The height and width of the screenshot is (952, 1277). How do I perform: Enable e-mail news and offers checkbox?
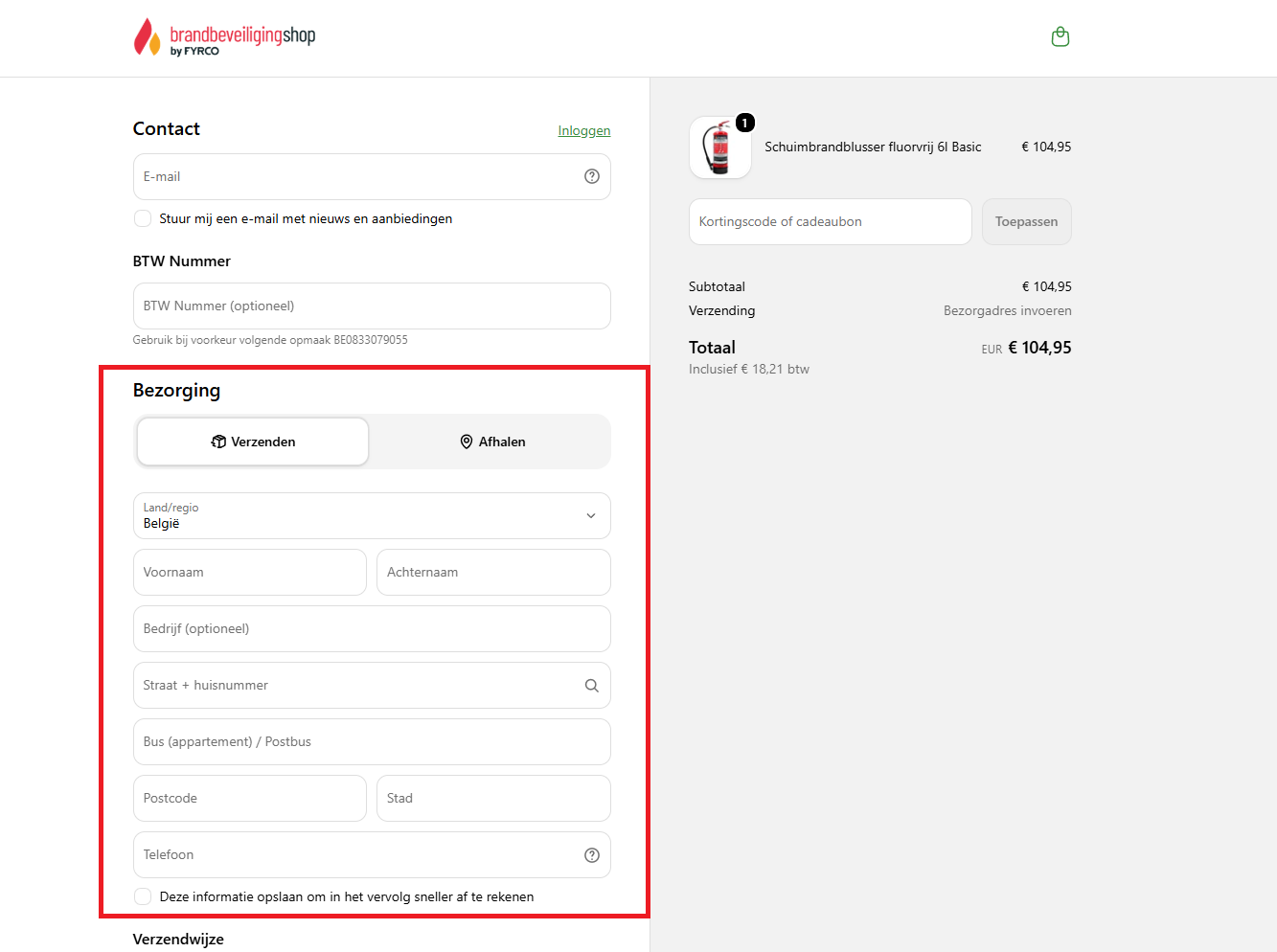143,218
